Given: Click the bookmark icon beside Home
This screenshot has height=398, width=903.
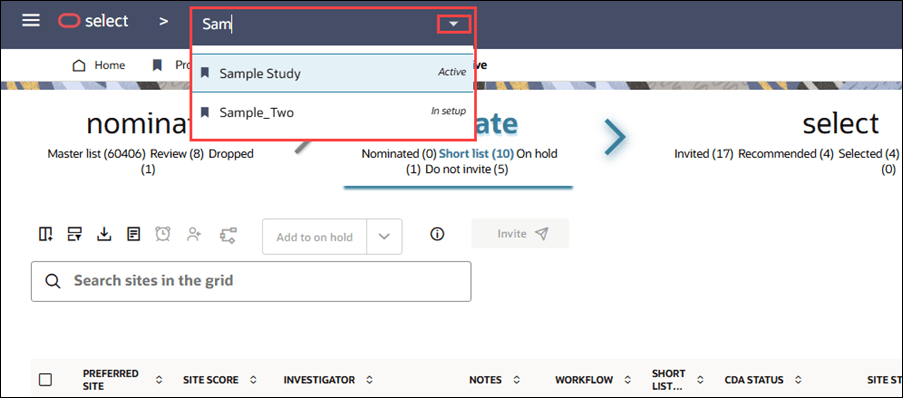Looking at the screenshot, I should [x=157, y=65].
